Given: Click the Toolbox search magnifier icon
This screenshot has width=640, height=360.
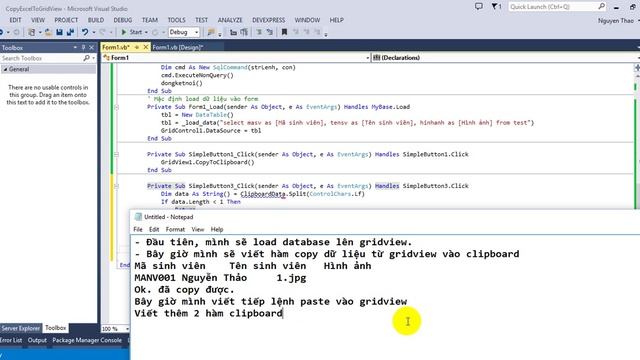Looking at the screenshot, I should [87, 58].
